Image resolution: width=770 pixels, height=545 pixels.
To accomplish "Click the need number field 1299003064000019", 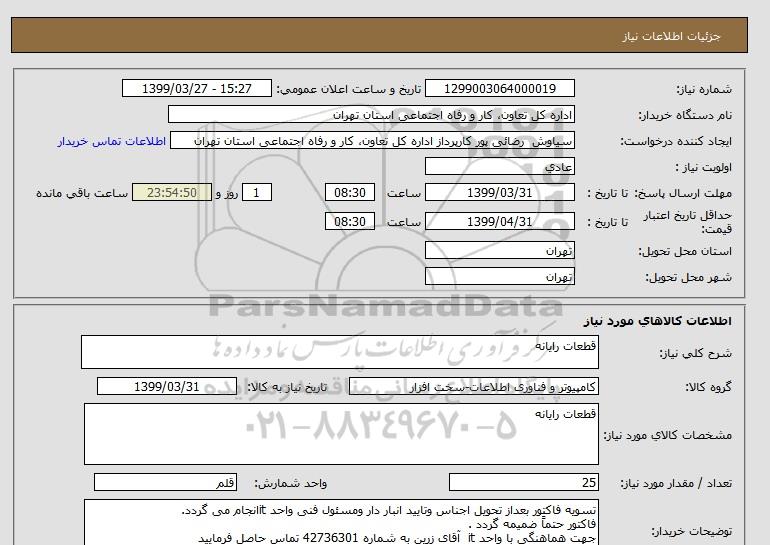I will 499,88.
